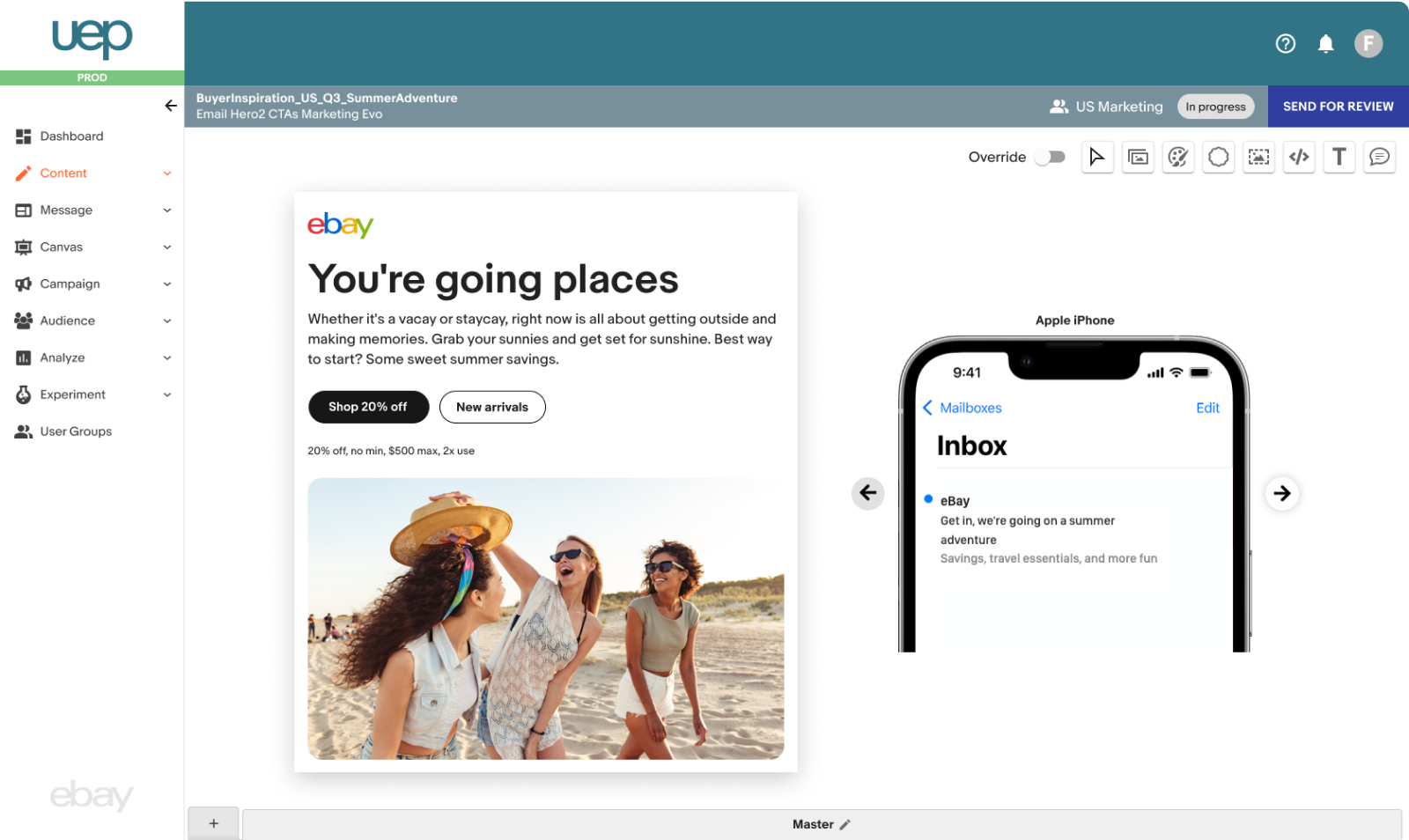1409x840 pixels.
Task: Toggle the Override switch
Action: [x=1050, y=157]
